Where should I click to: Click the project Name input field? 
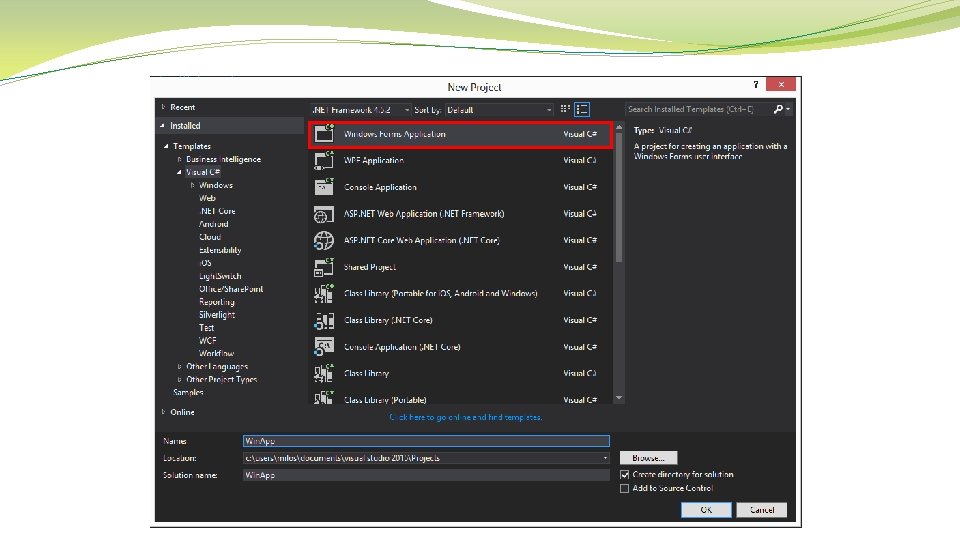(426, 441)
